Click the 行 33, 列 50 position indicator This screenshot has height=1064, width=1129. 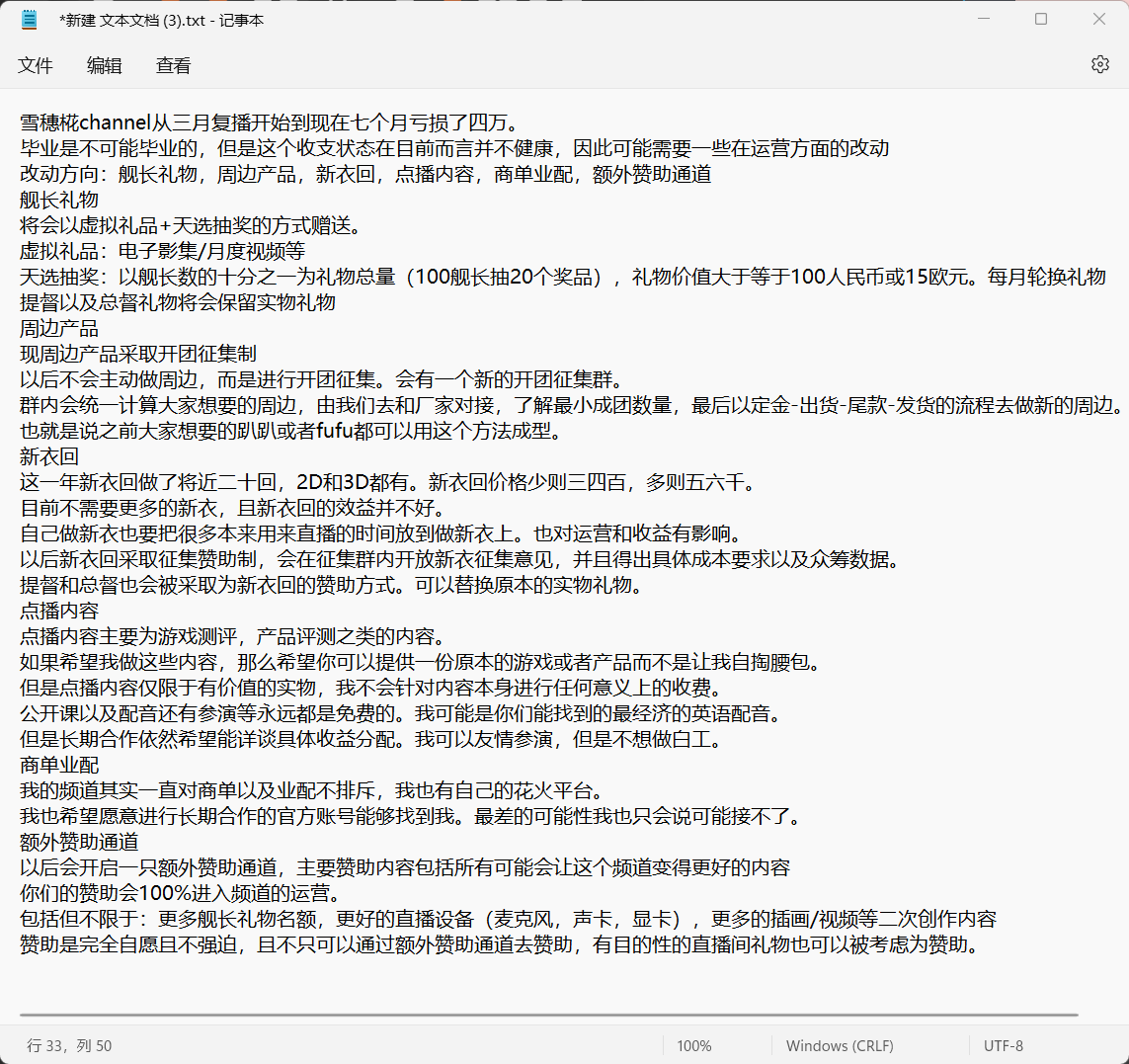69,1045
